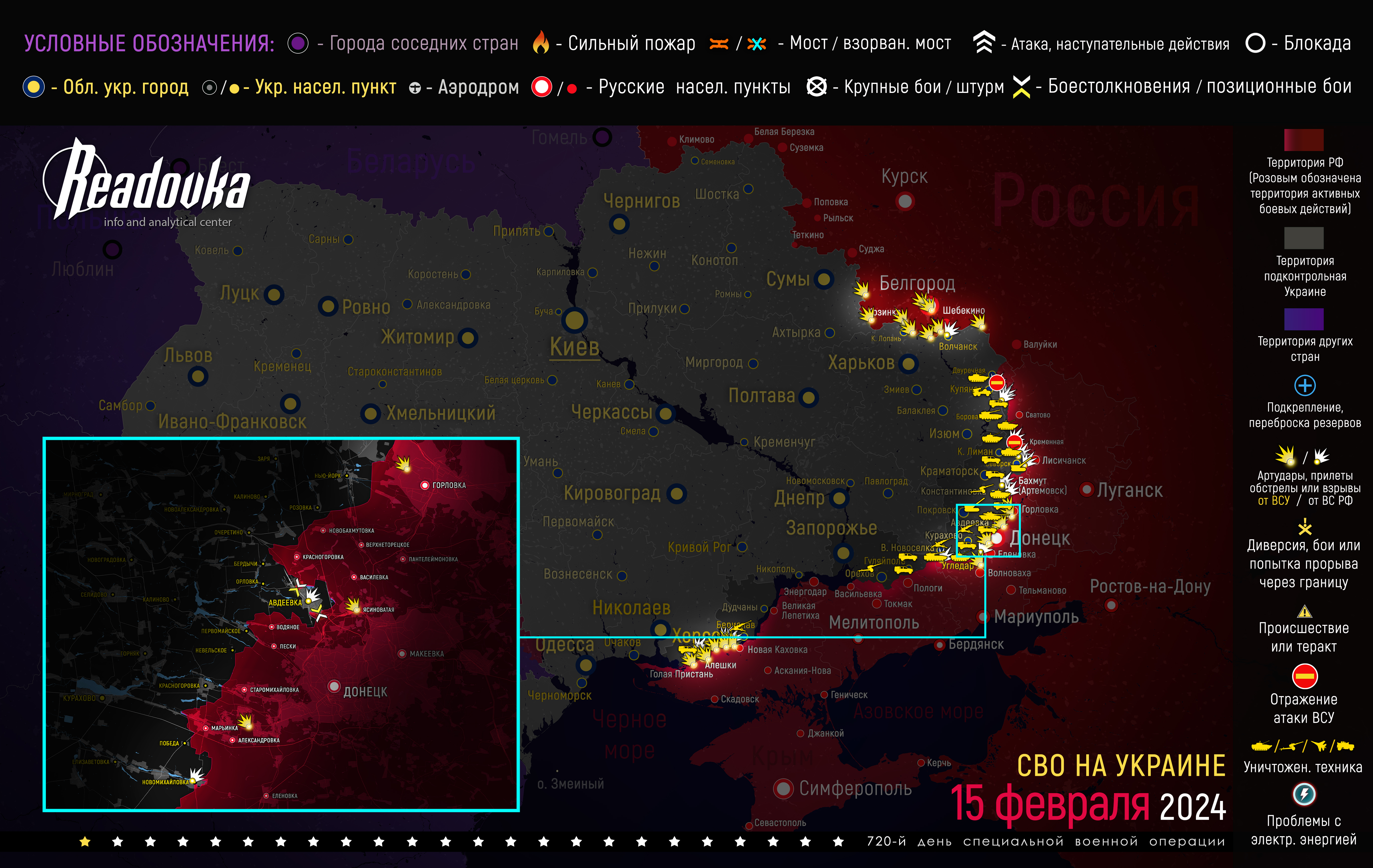Click the triple-chevron attack icon in the legend

point(984,42)
